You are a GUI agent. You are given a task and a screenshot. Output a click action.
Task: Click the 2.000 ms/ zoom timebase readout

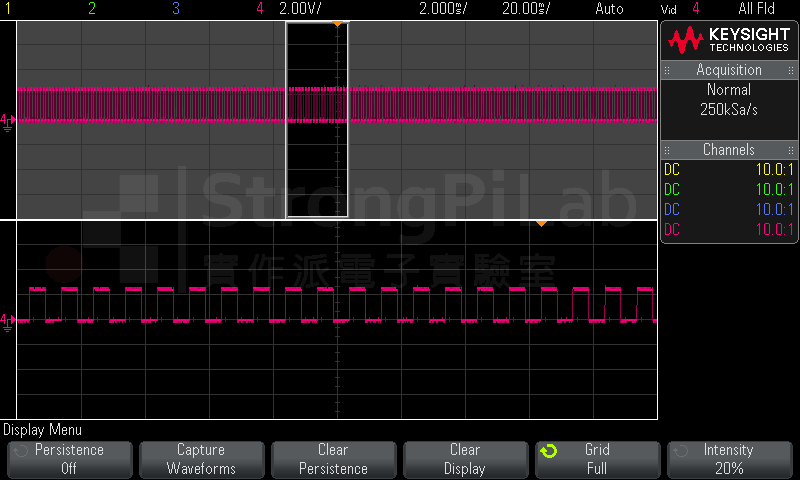tap(443, 8)
